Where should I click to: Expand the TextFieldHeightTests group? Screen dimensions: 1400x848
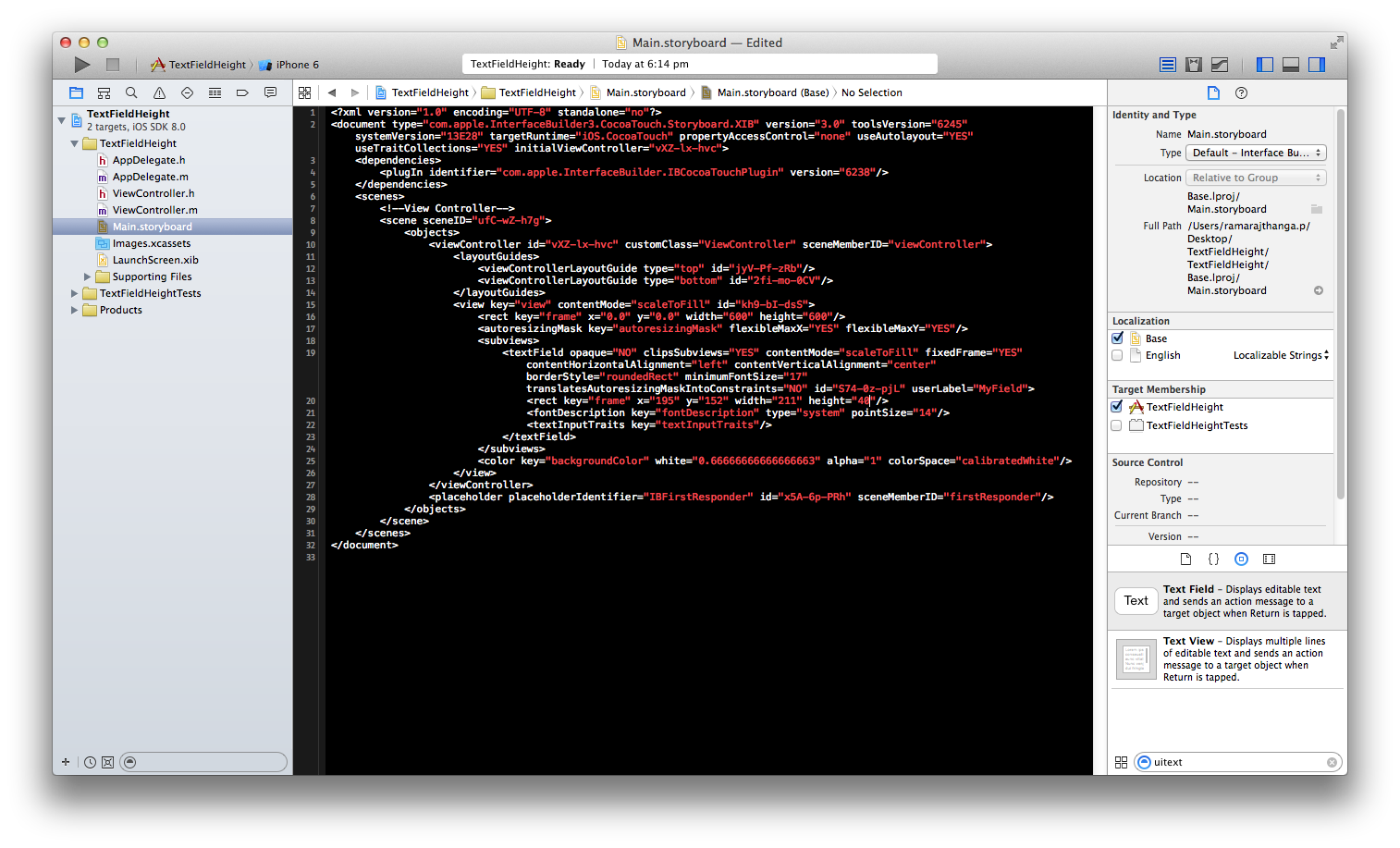click(74, 293)
